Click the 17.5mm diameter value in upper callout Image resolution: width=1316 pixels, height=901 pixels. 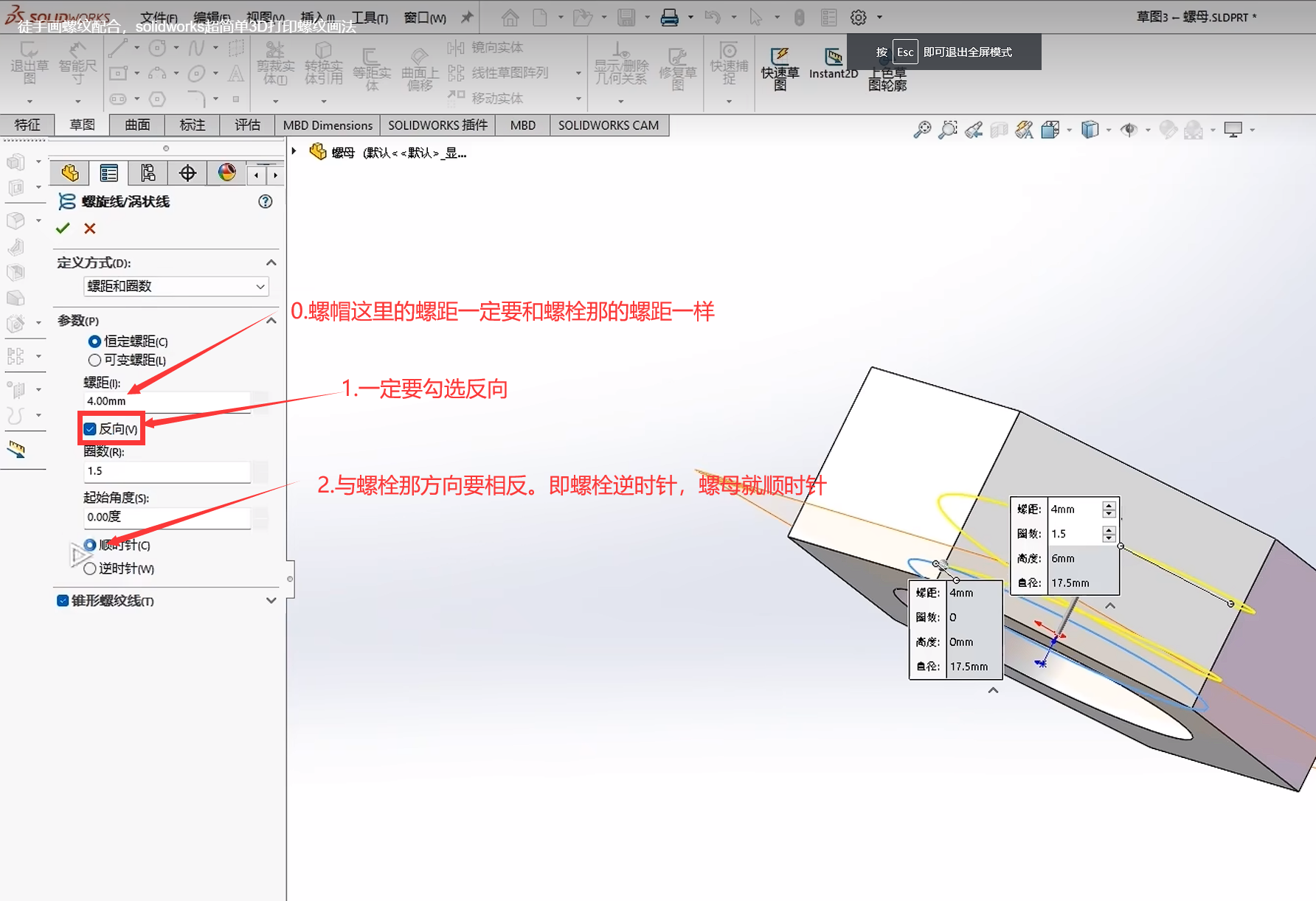coord(1070,583)
